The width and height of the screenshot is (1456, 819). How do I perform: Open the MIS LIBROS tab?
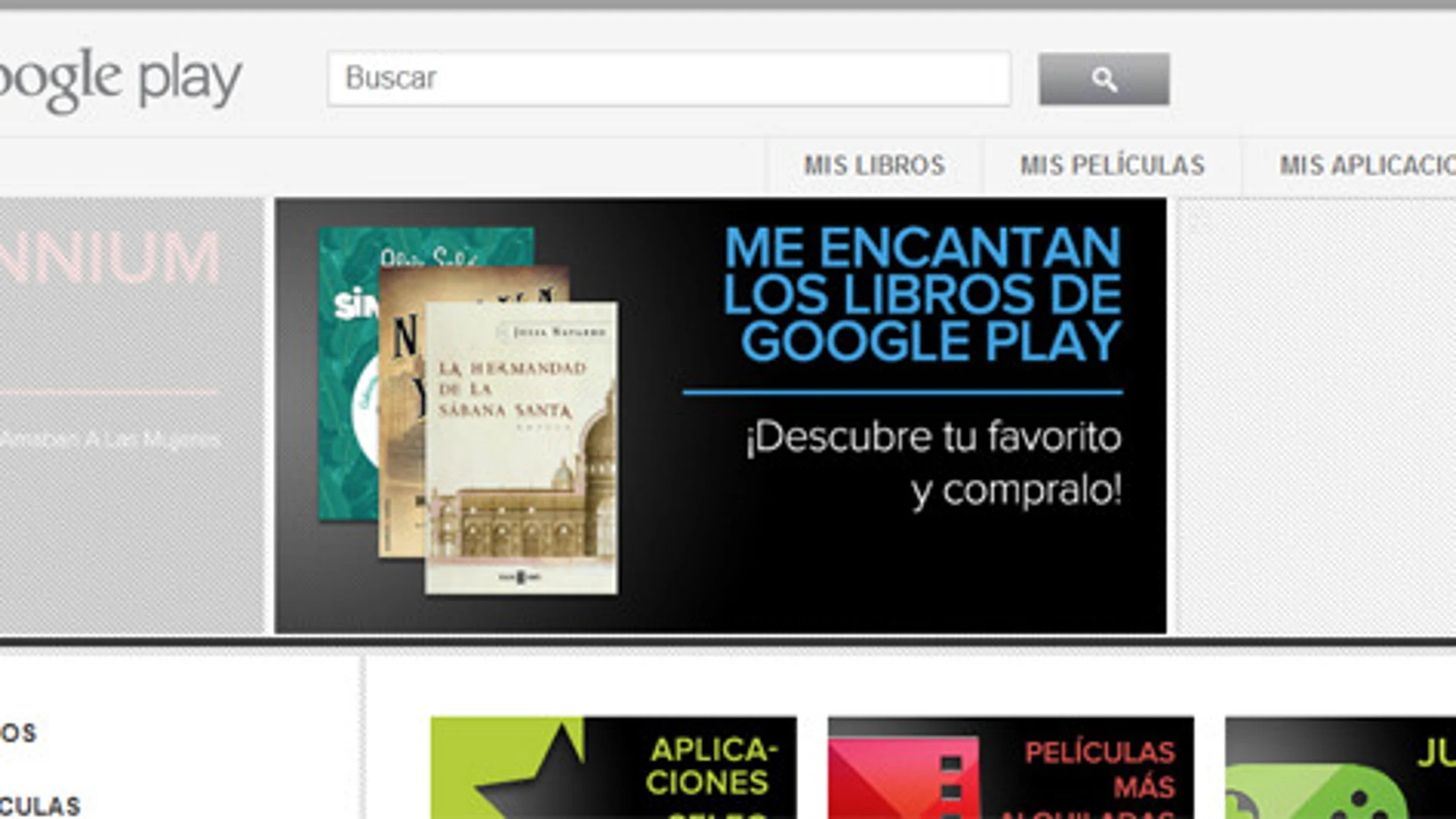coord(874,165)
